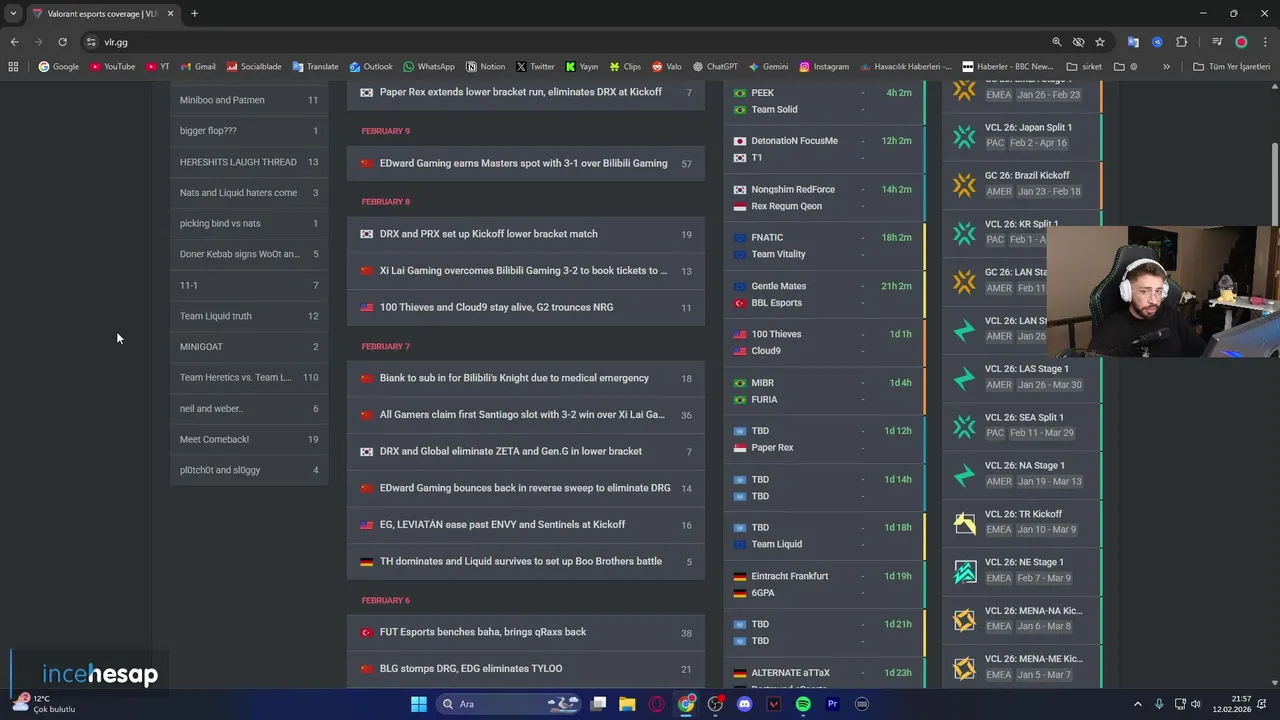1280x720 pixels.
Task: Open the VCL 26: SEA Split 1 event
Action: click(1022, 426)
